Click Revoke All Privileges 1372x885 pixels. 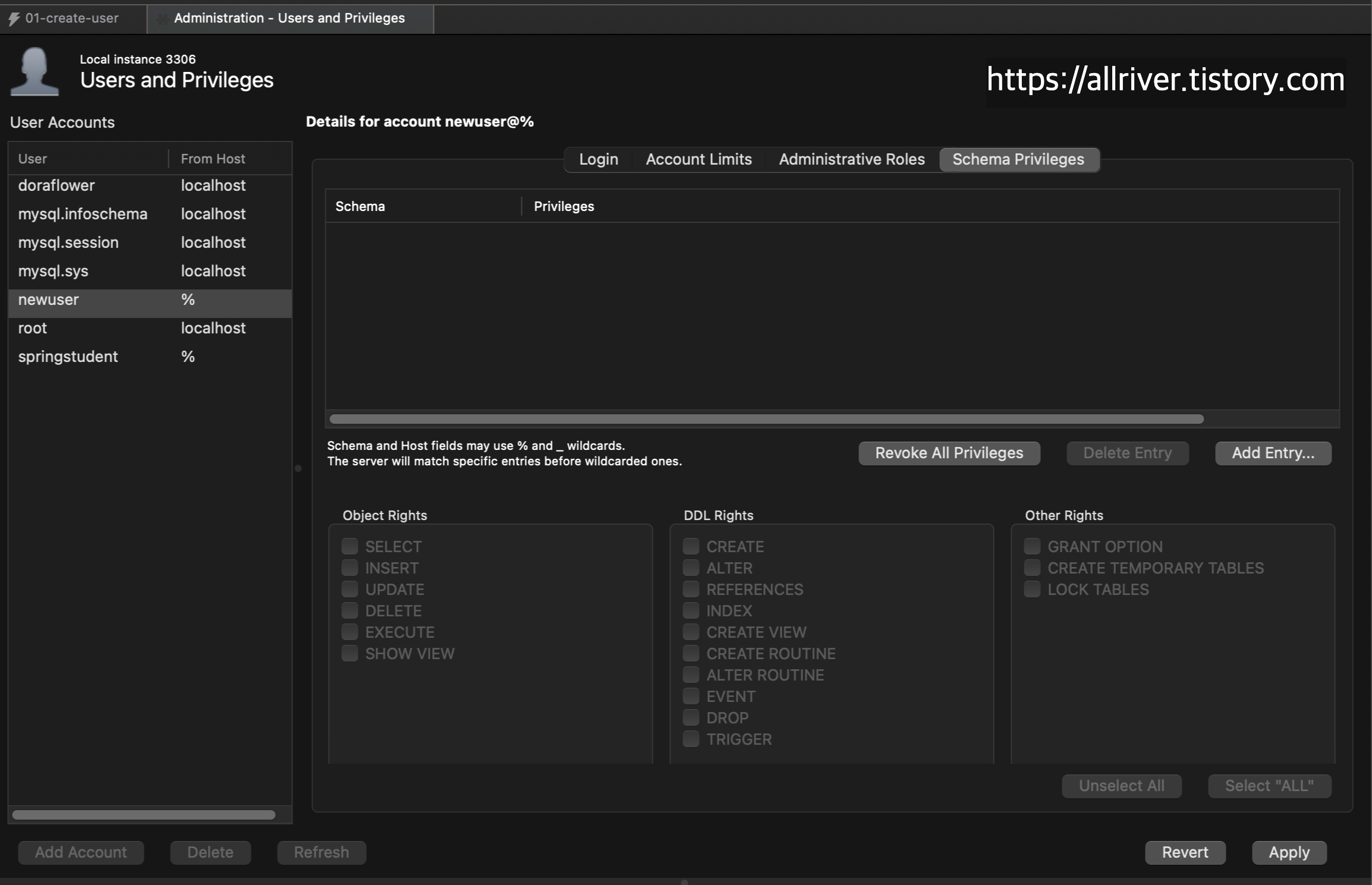(x=949, y=453)
